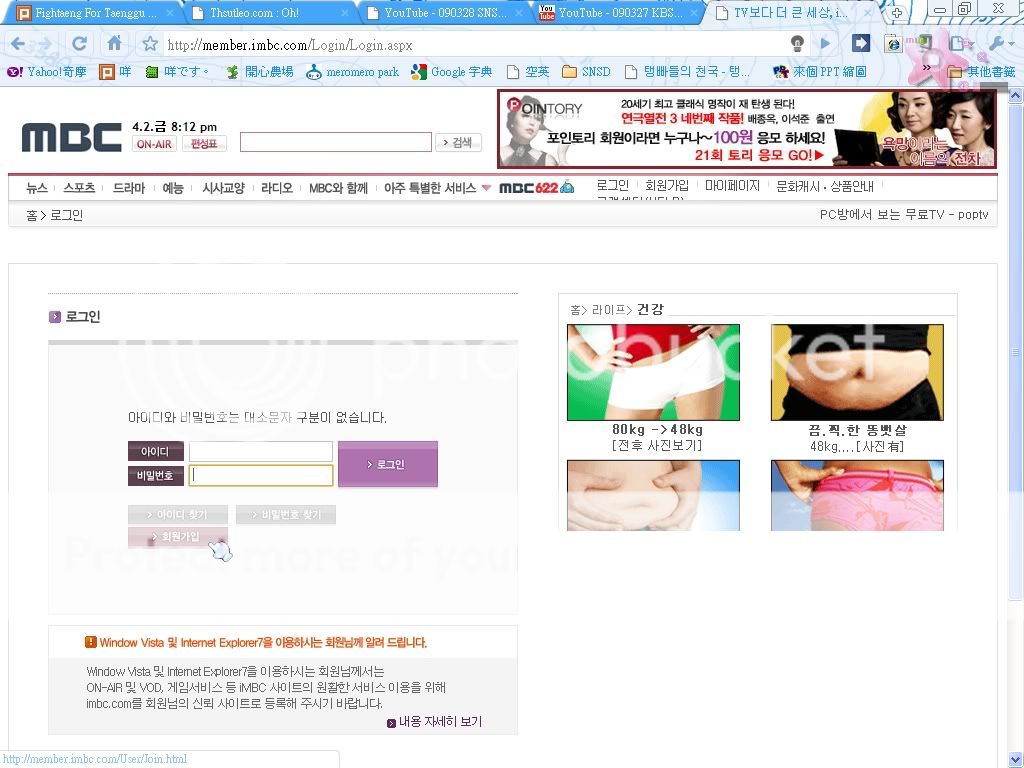
Task: Open the new tab button
Action: point(897,13)
